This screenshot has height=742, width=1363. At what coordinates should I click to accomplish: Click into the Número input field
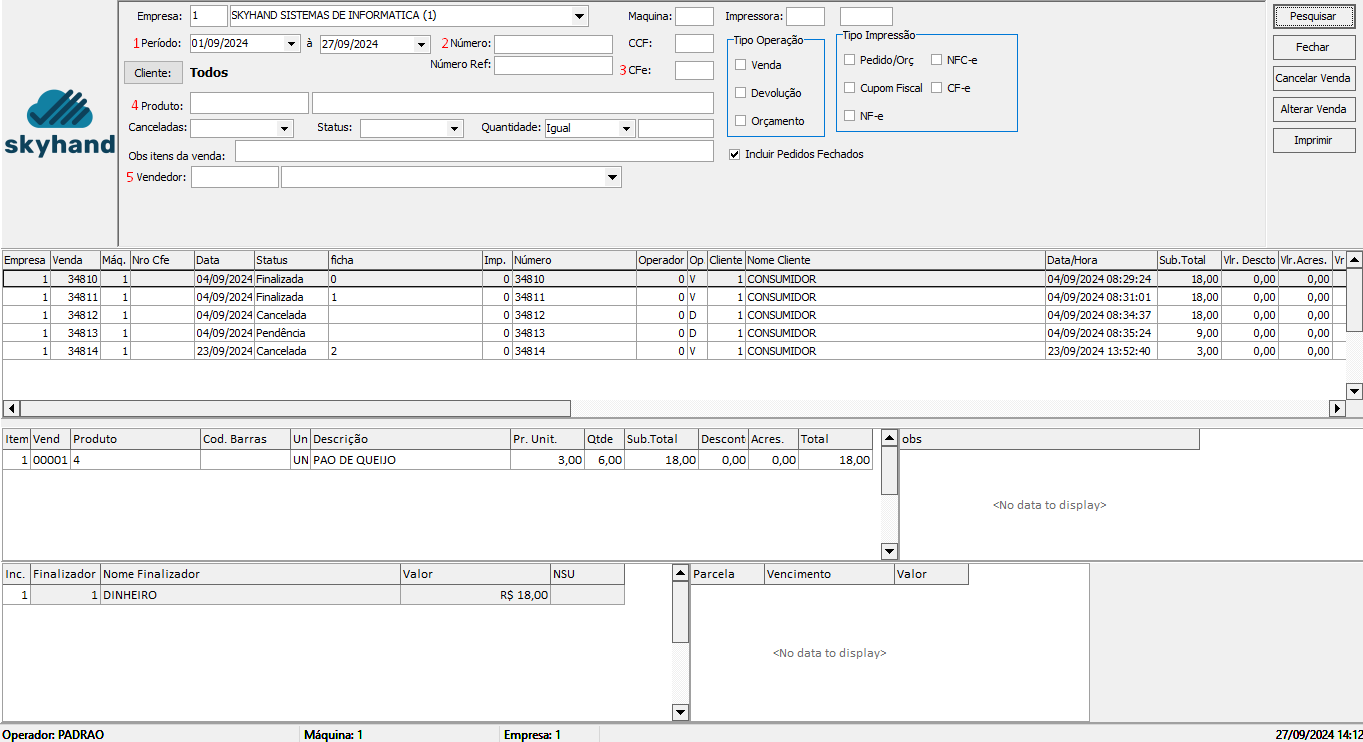tap(553, 44)
